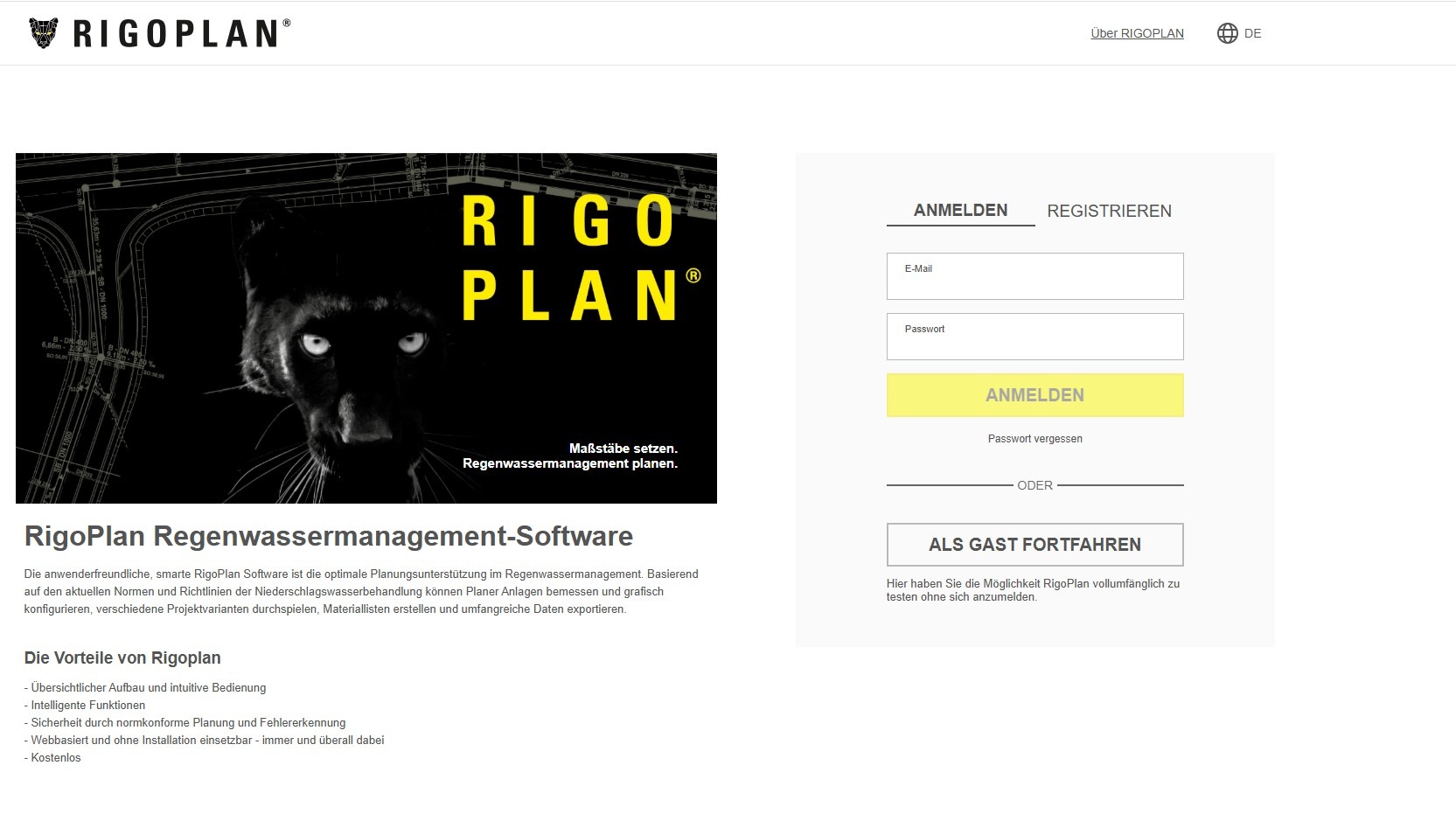Open the Passwort vergessen link
The width and height of the screenshot is (1456, 828).
(x=1035, y=439)
